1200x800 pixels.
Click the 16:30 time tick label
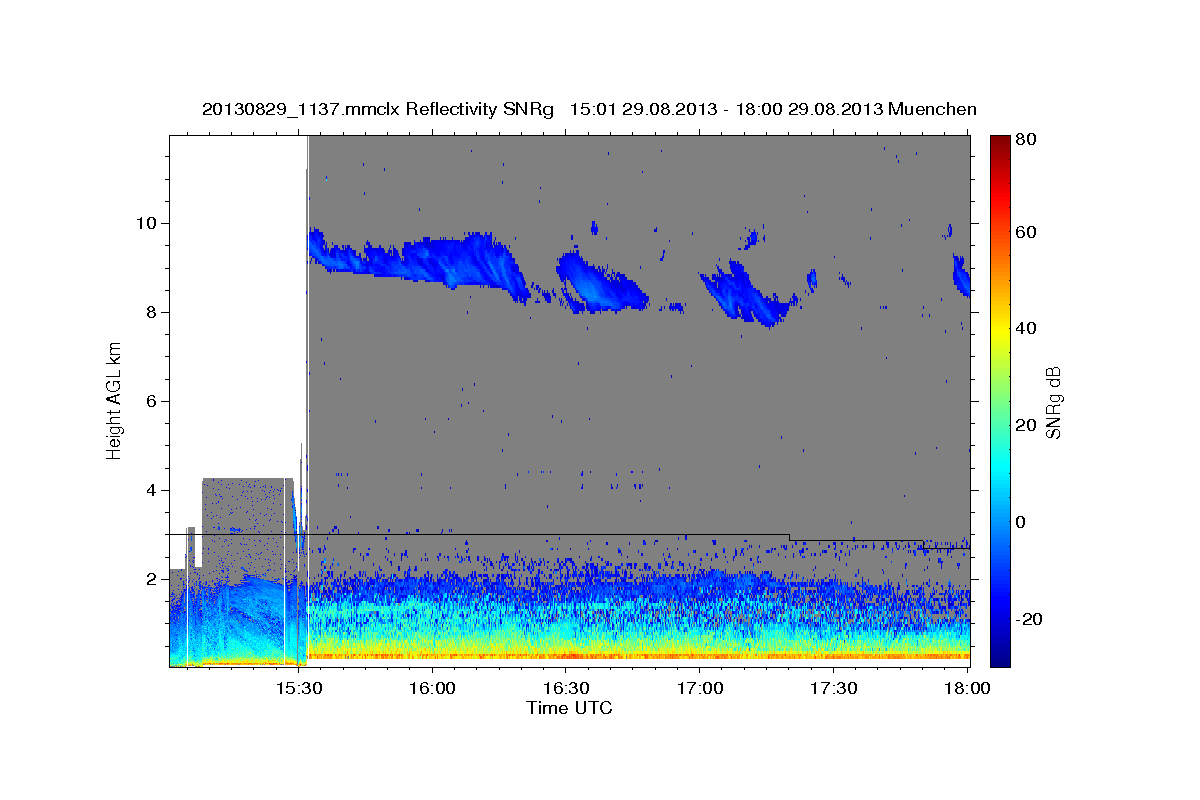pyautogui.click(x=566, y=688)
